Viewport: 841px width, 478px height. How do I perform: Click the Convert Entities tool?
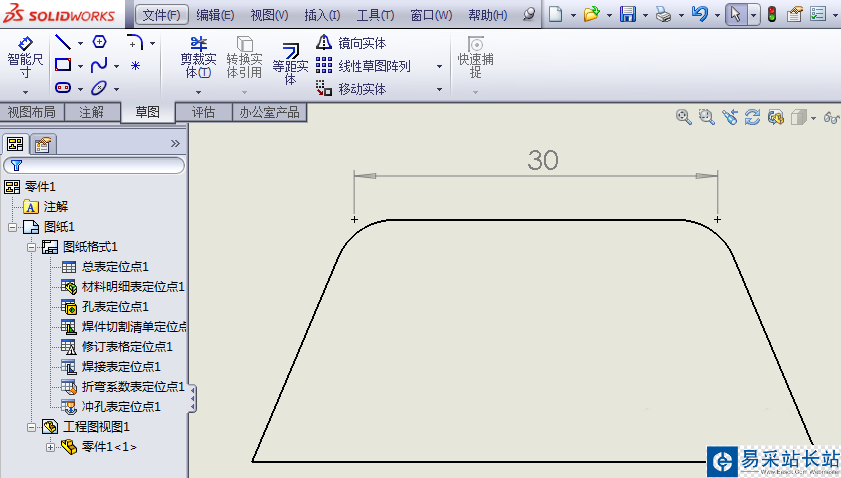(244, 58)
